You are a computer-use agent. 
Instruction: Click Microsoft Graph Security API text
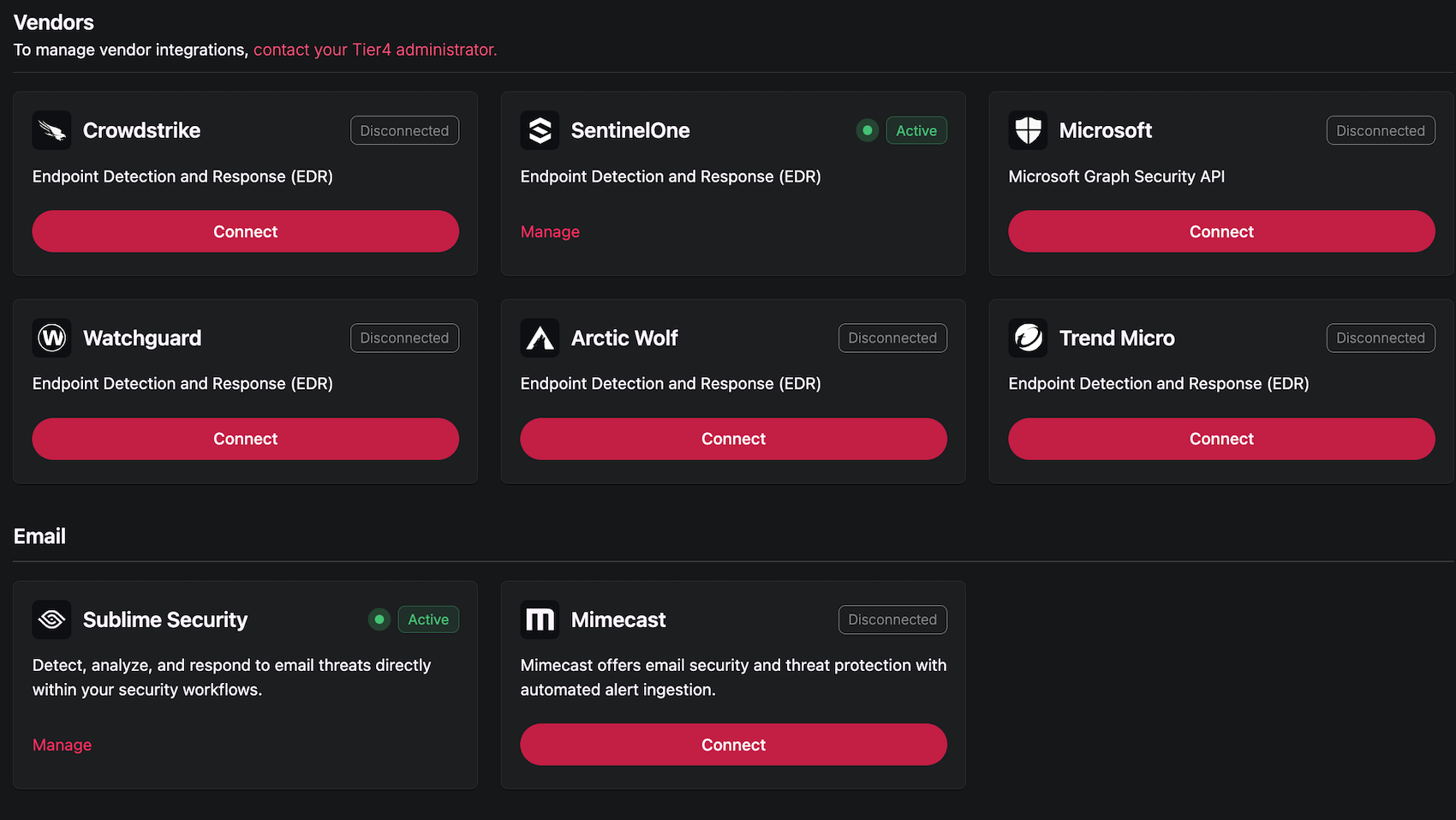[1117, 177]
